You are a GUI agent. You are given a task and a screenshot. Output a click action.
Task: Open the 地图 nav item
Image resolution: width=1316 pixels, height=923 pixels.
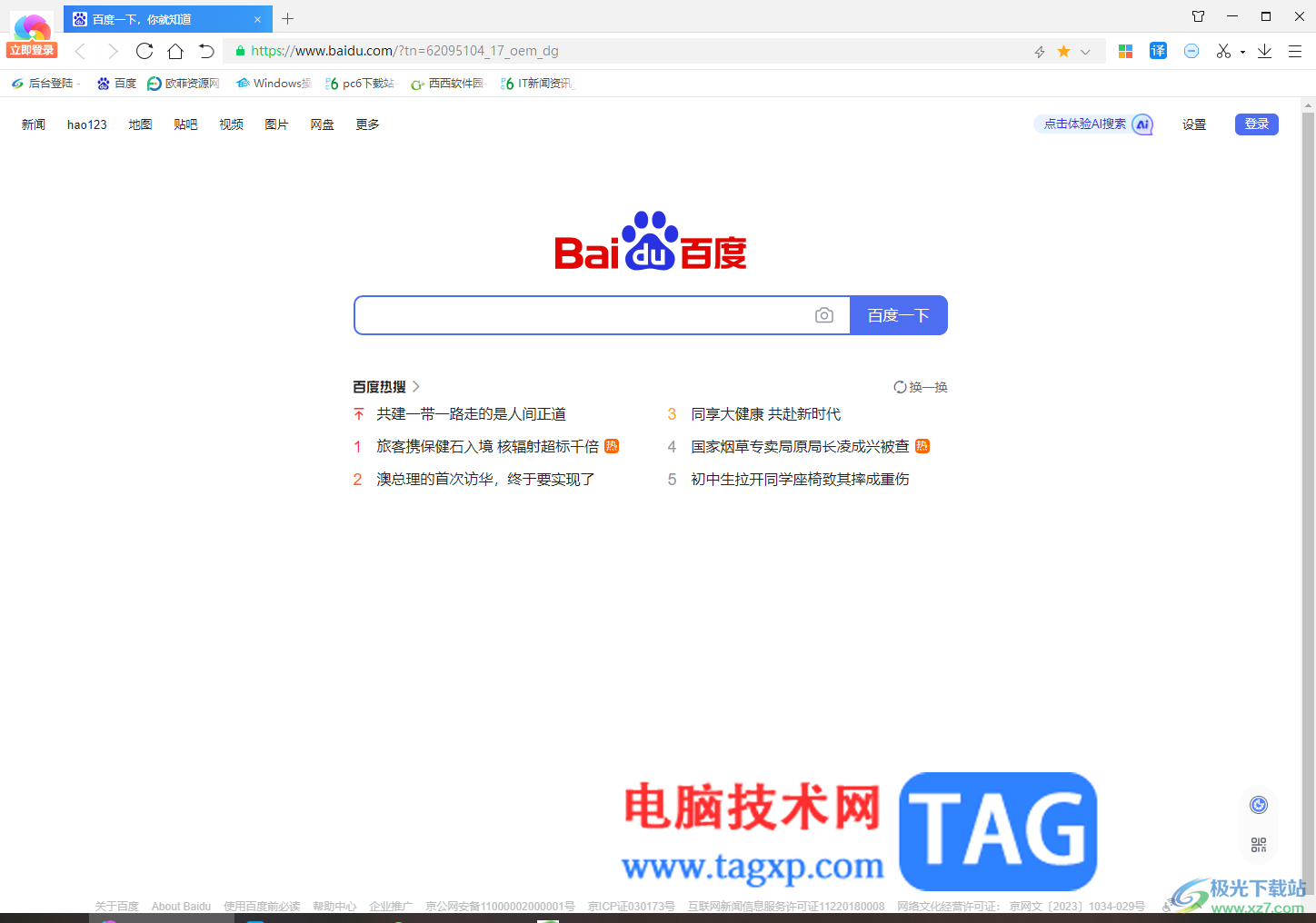(140, 124)
